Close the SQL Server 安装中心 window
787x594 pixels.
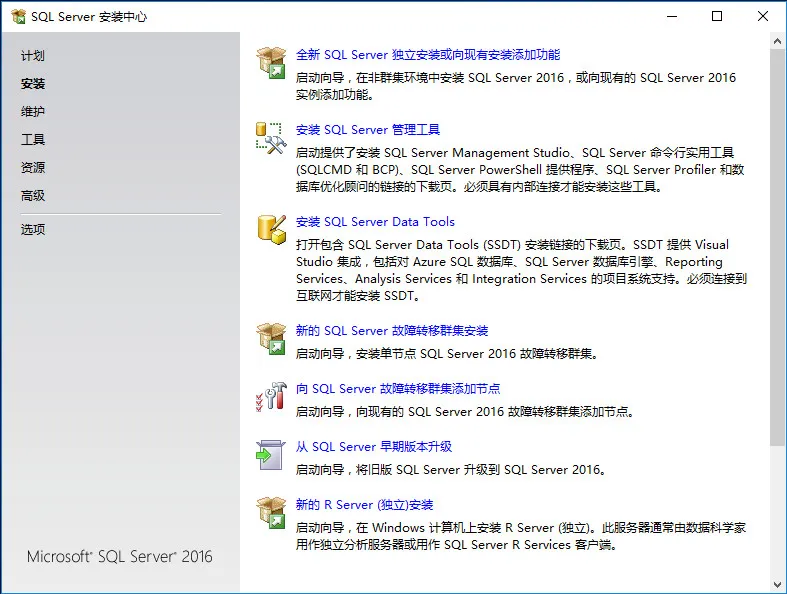click(763, 16)
